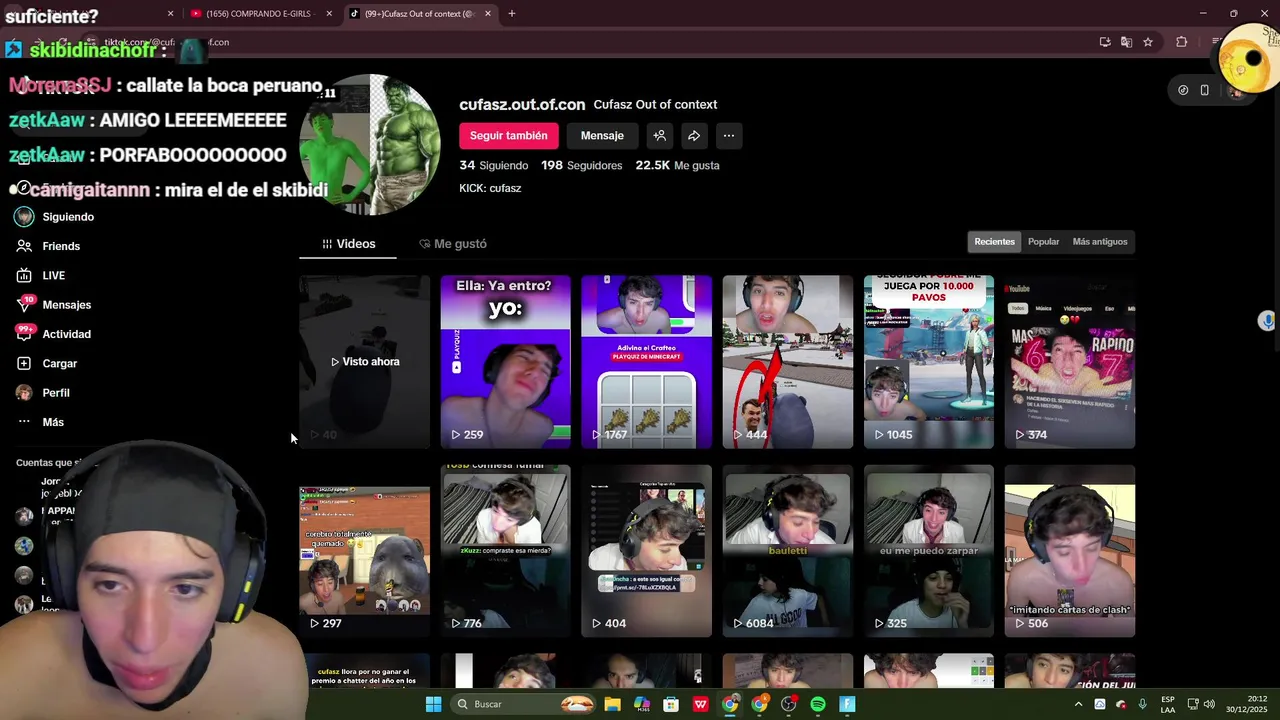Open the bauletti video with 6084 views
This screenshot has height=720, width=1280.
pos(787,551)
